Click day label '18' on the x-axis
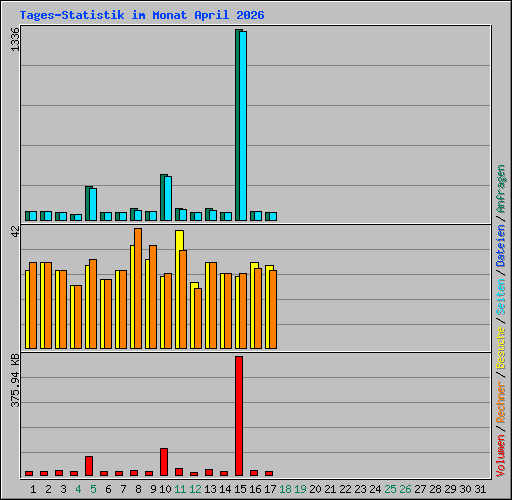The height and width of the screenshot is (500, 512). 285,489
